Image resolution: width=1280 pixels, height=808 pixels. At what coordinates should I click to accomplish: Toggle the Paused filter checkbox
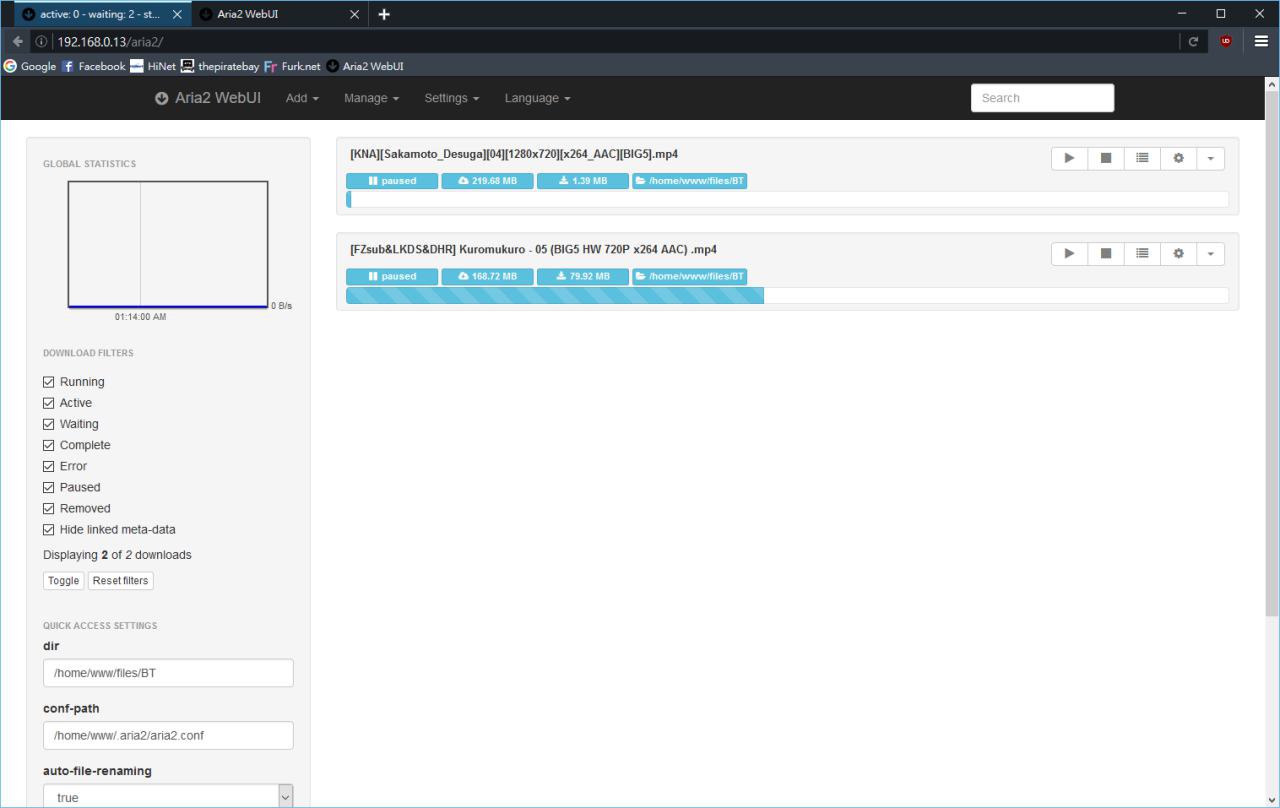(49, 487)
